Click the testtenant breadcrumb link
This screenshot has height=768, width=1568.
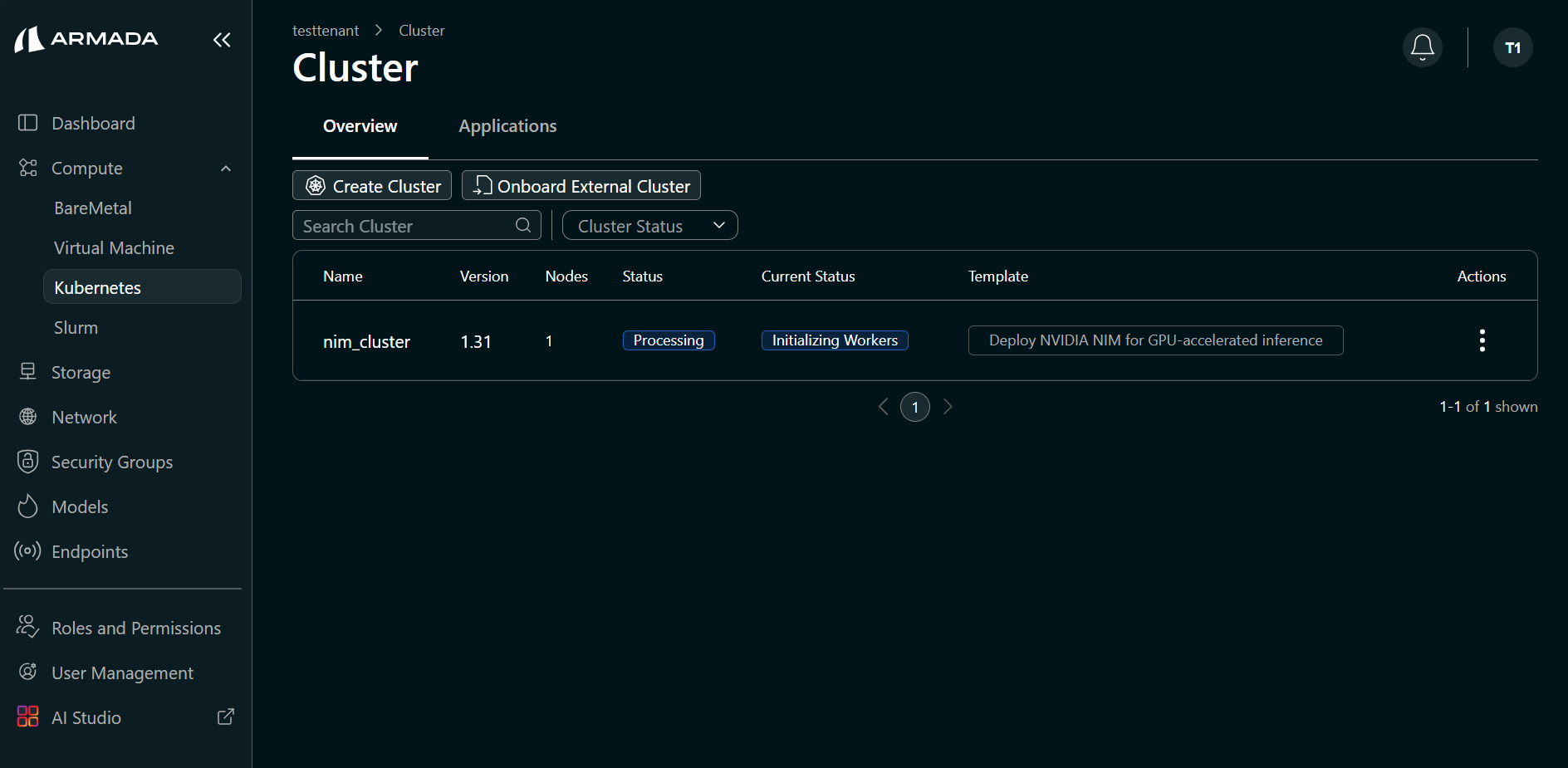point(325,30)
